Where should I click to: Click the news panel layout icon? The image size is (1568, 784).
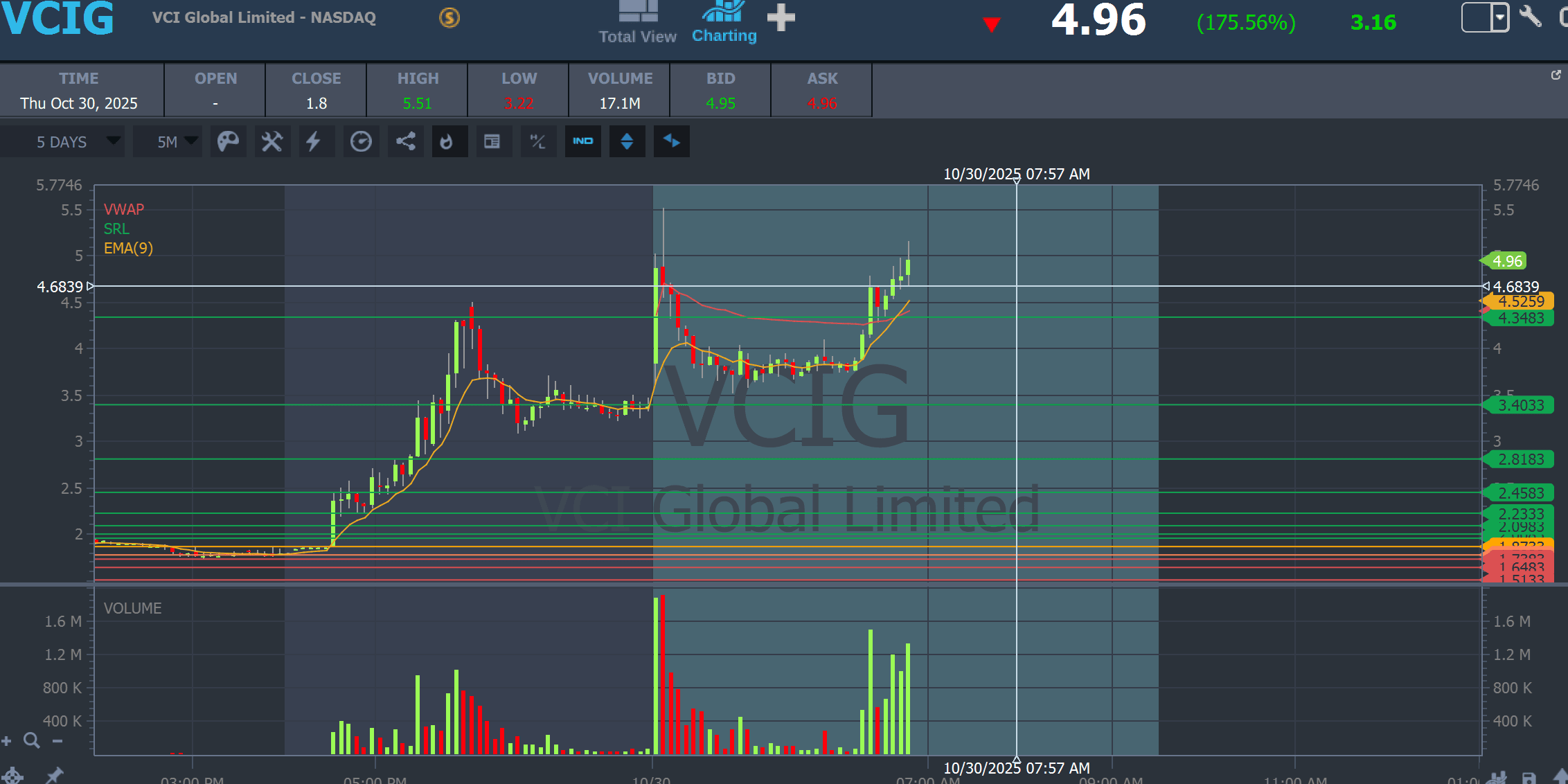click(492, 142)
